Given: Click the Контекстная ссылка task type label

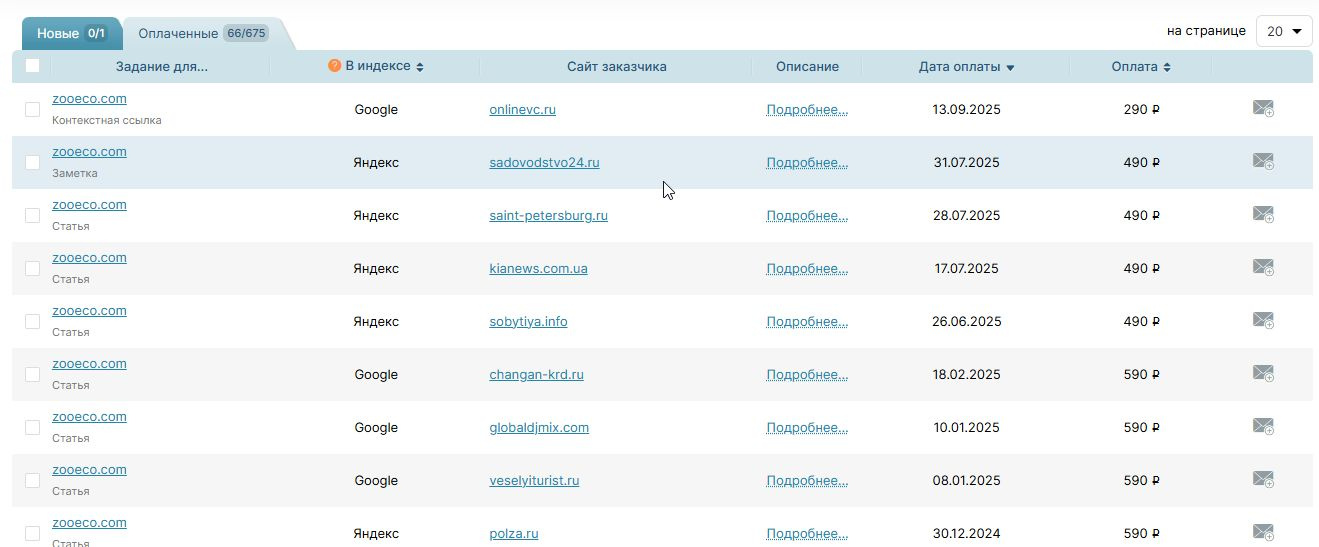Looking at the screenshot, I should (x=106, y=120).
